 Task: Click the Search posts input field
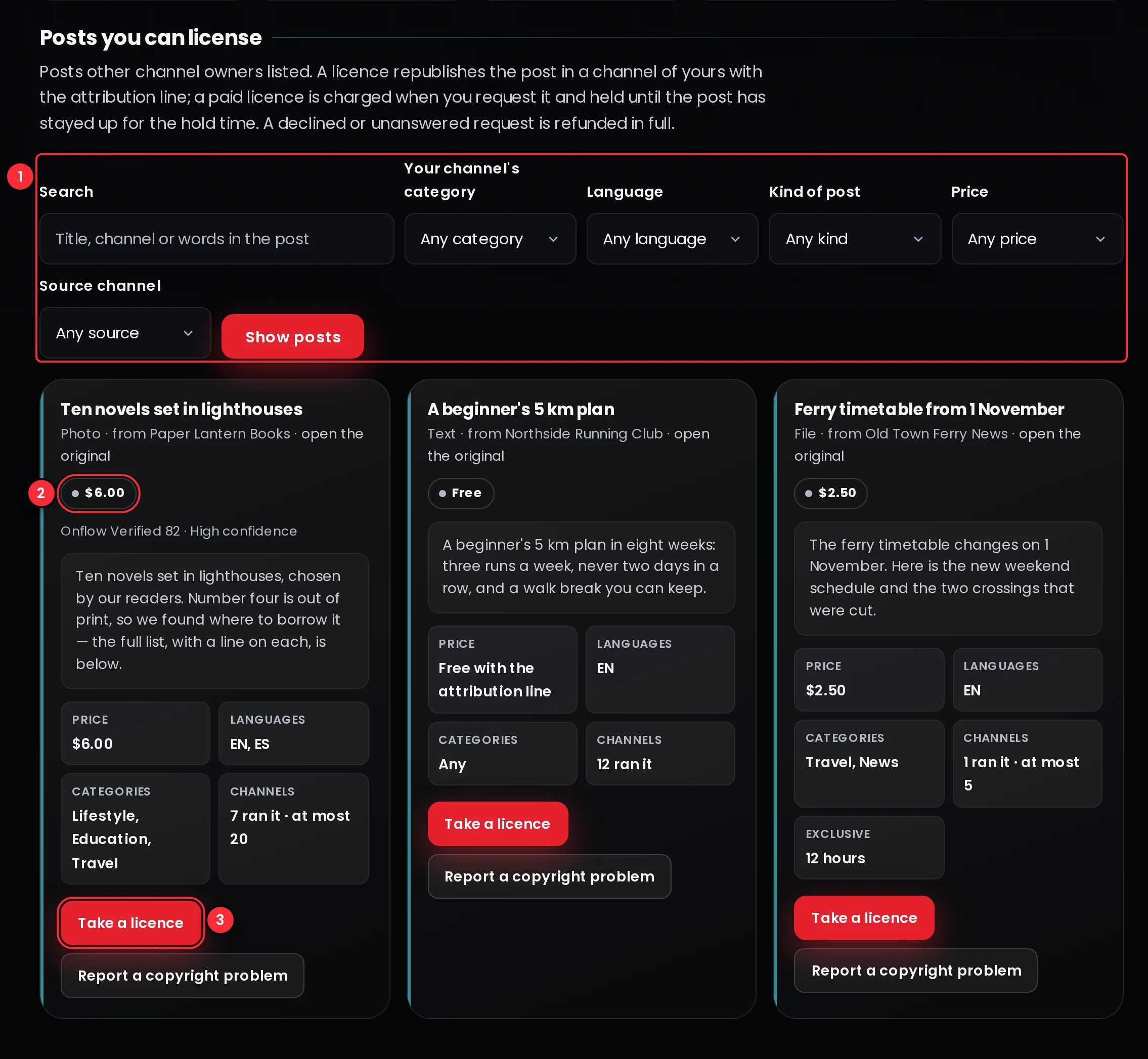tap(216, 239)
